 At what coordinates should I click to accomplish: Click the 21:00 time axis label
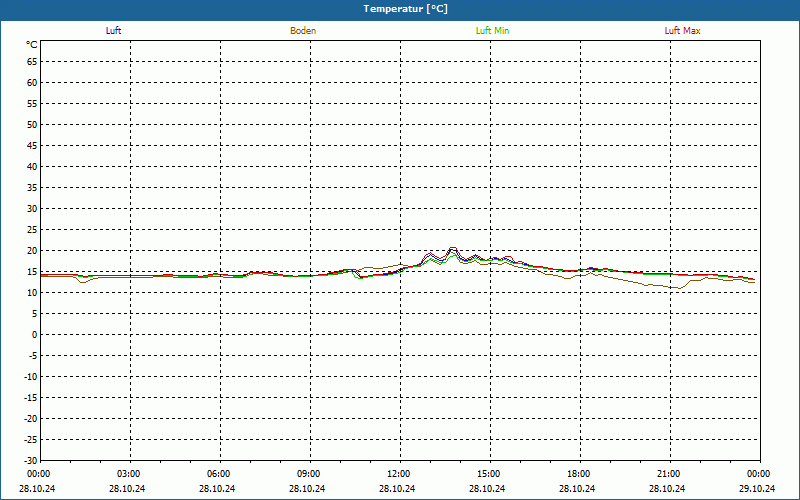(x=668, y=474)
